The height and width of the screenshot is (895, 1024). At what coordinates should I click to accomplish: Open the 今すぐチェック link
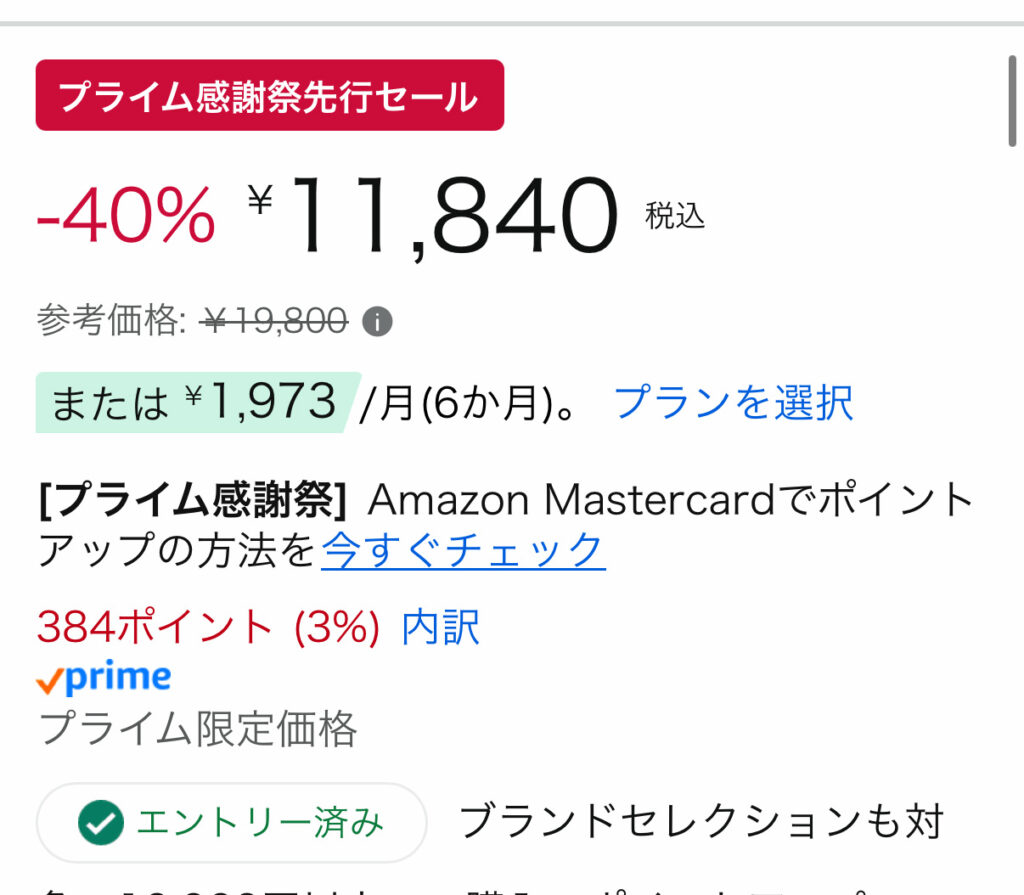(x=463, y=550)
